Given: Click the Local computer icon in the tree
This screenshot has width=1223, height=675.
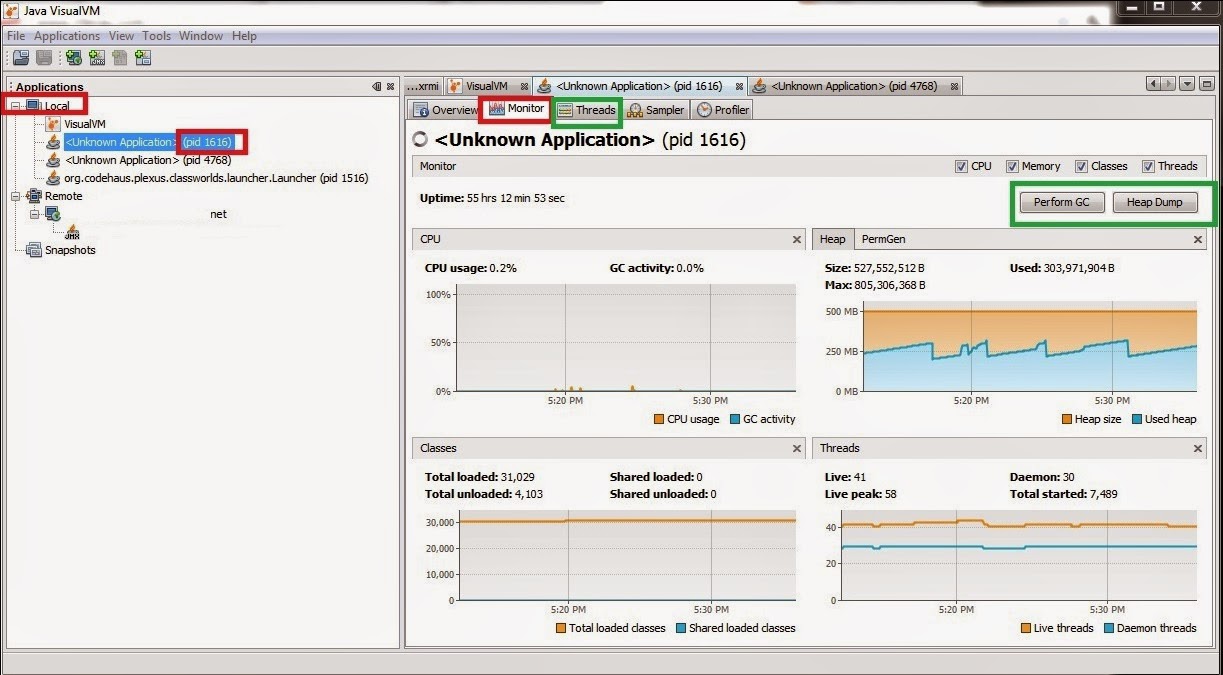Looking at the screenshot, I should point(34,106).
